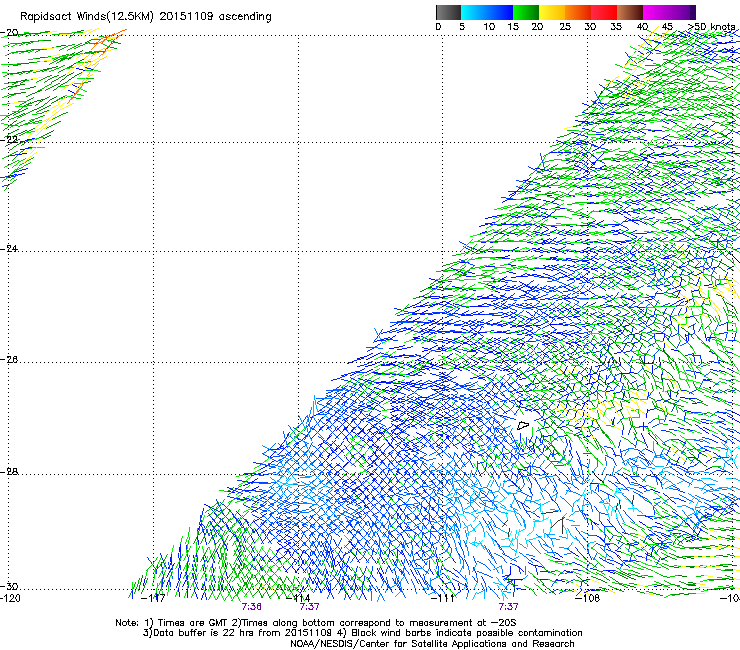Image resolution: width=740 pixels, height=650 pixels.
Task: Click the purple 7:37 label near -111
Action: pyautogui.click(x=509, y=607)
